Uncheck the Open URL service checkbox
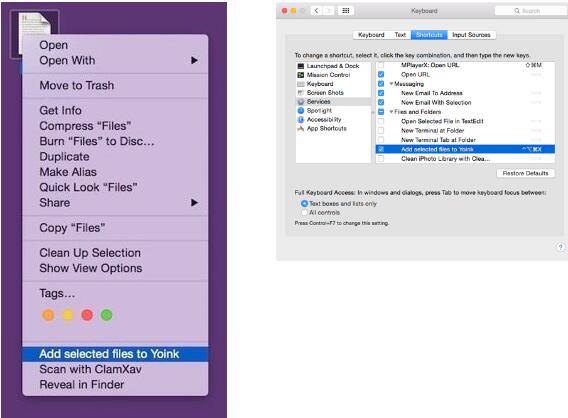The width and height of the screenshot is (568, 418). click(381, 74)
